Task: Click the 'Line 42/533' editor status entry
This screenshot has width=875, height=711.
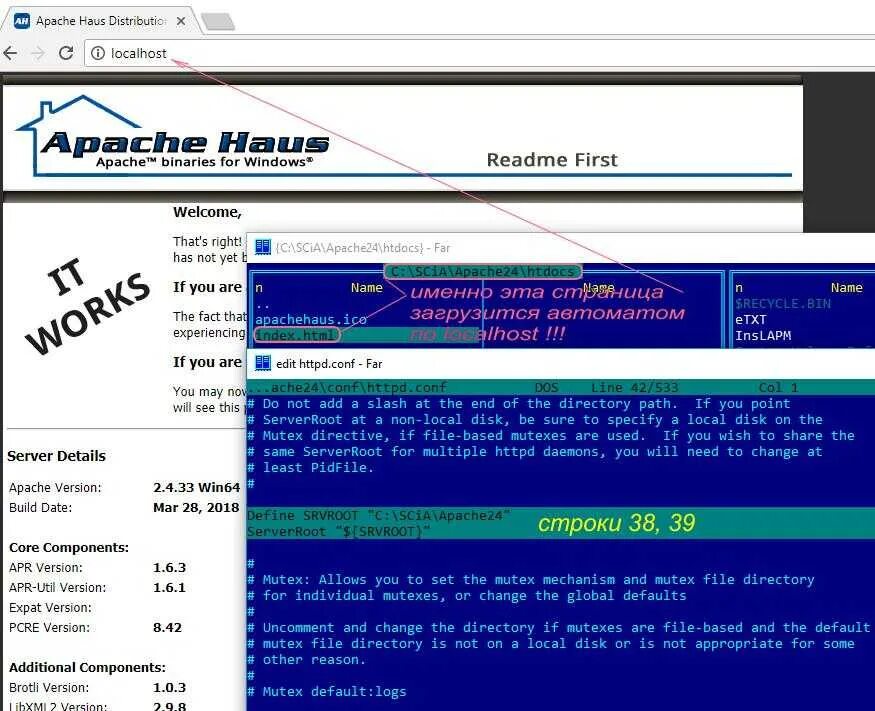Action: tap(634, 387)
